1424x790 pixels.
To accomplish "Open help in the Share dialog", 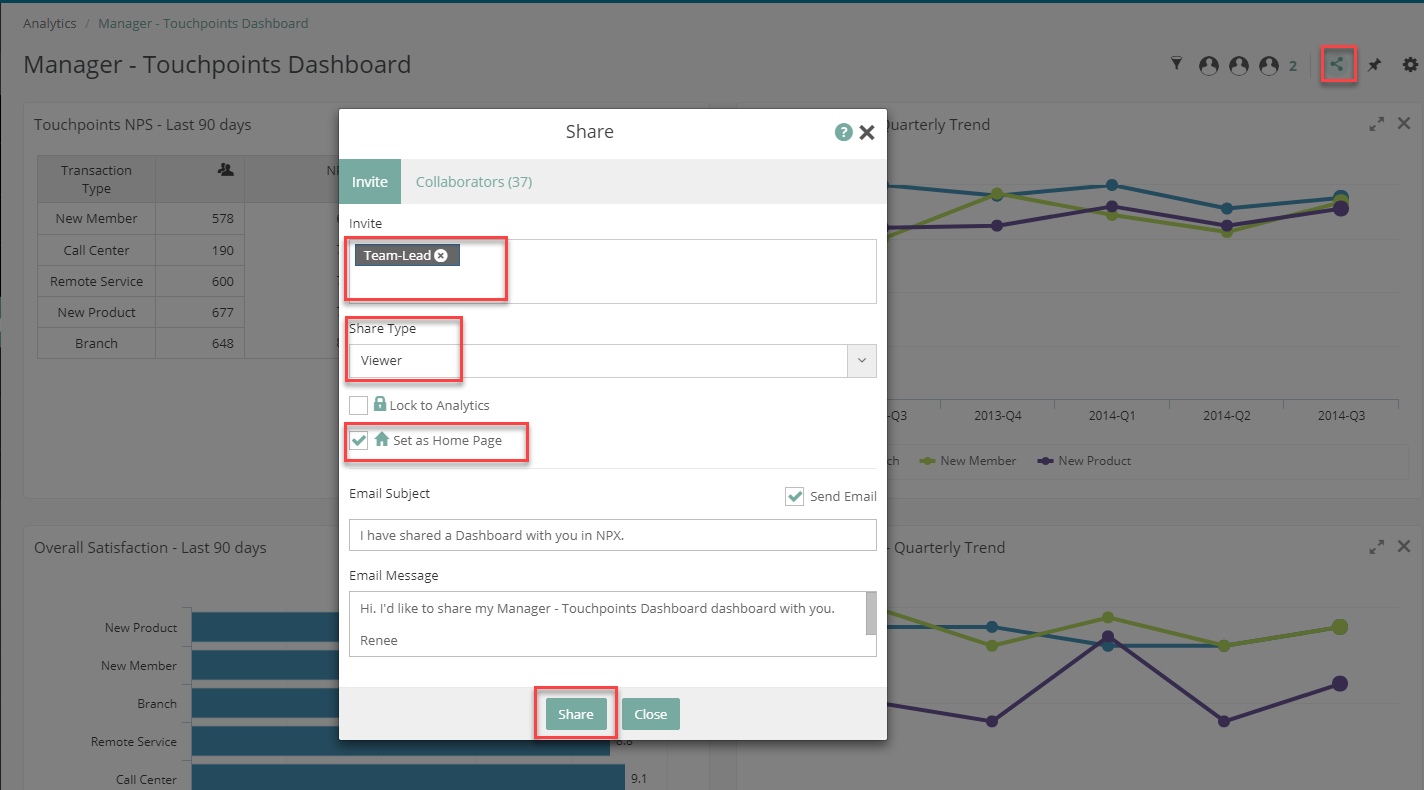I will [843, 132].
